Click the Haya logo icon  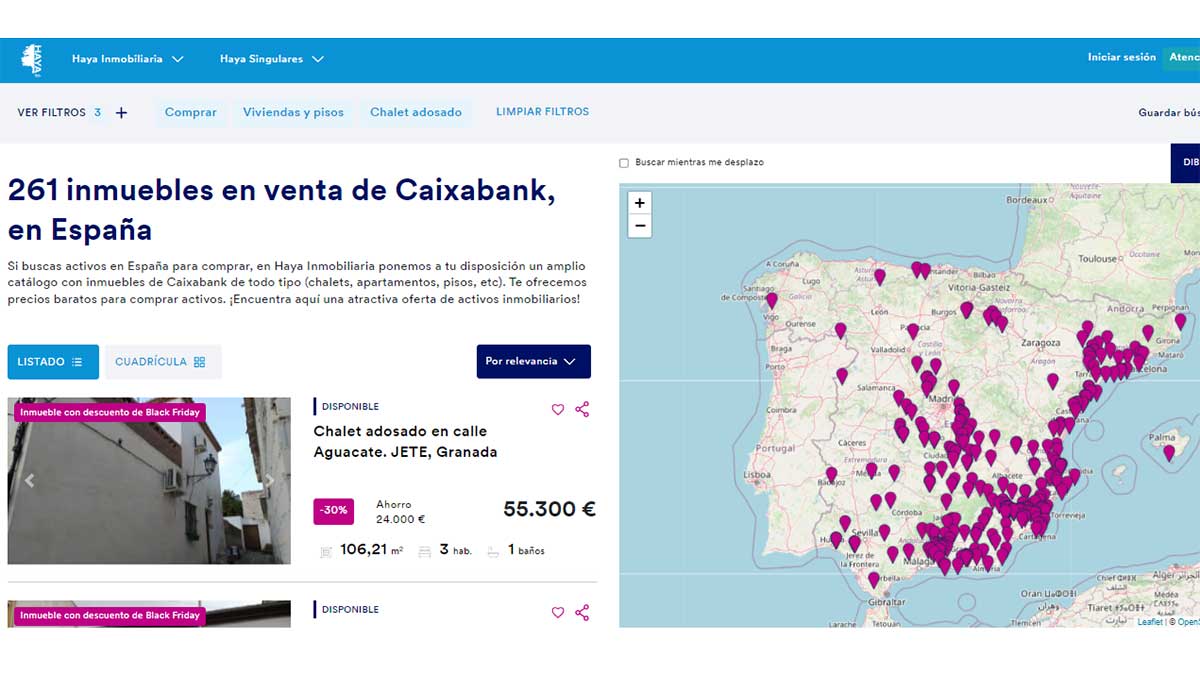32,59
